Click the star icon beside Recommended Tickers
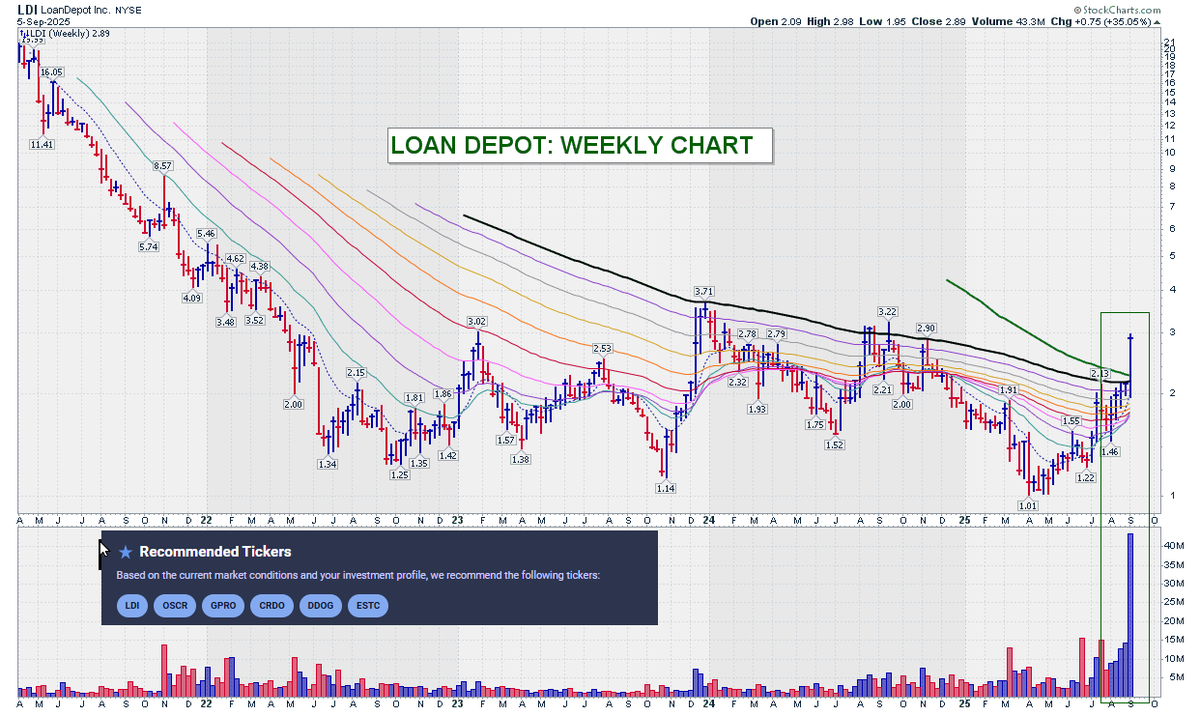Image resolution: width=1200 pixels, height=716 pixels. (x=125, y=552)
